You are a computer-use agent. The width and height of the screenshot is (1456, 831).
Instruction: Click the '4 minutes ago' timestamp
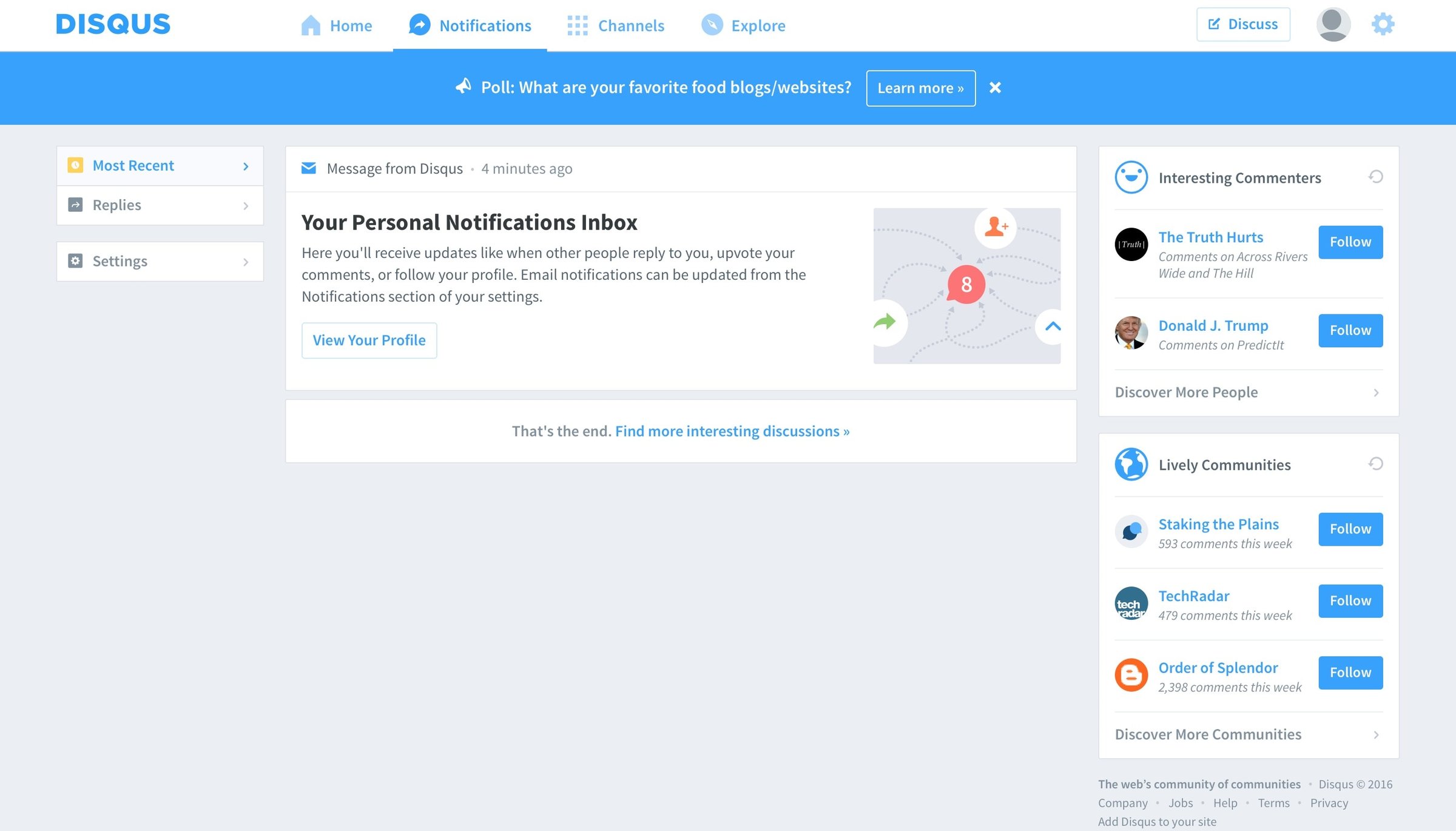coord(527,169)
